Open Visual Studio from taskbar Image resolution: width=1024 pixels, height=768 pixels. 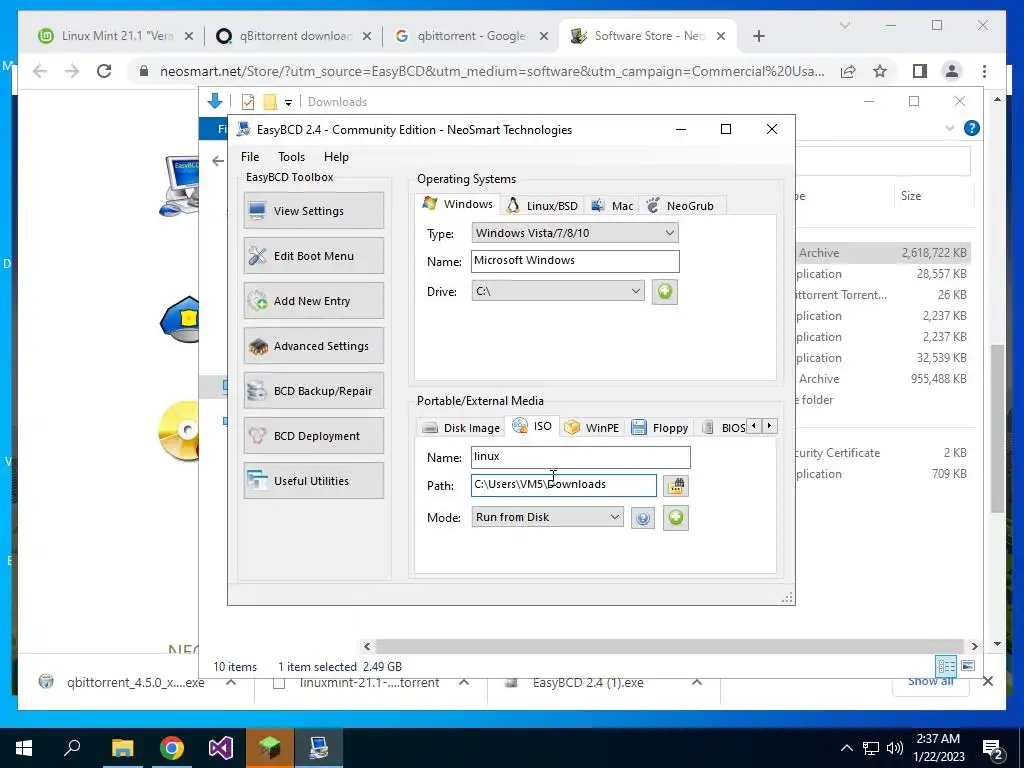pos(221,748)
